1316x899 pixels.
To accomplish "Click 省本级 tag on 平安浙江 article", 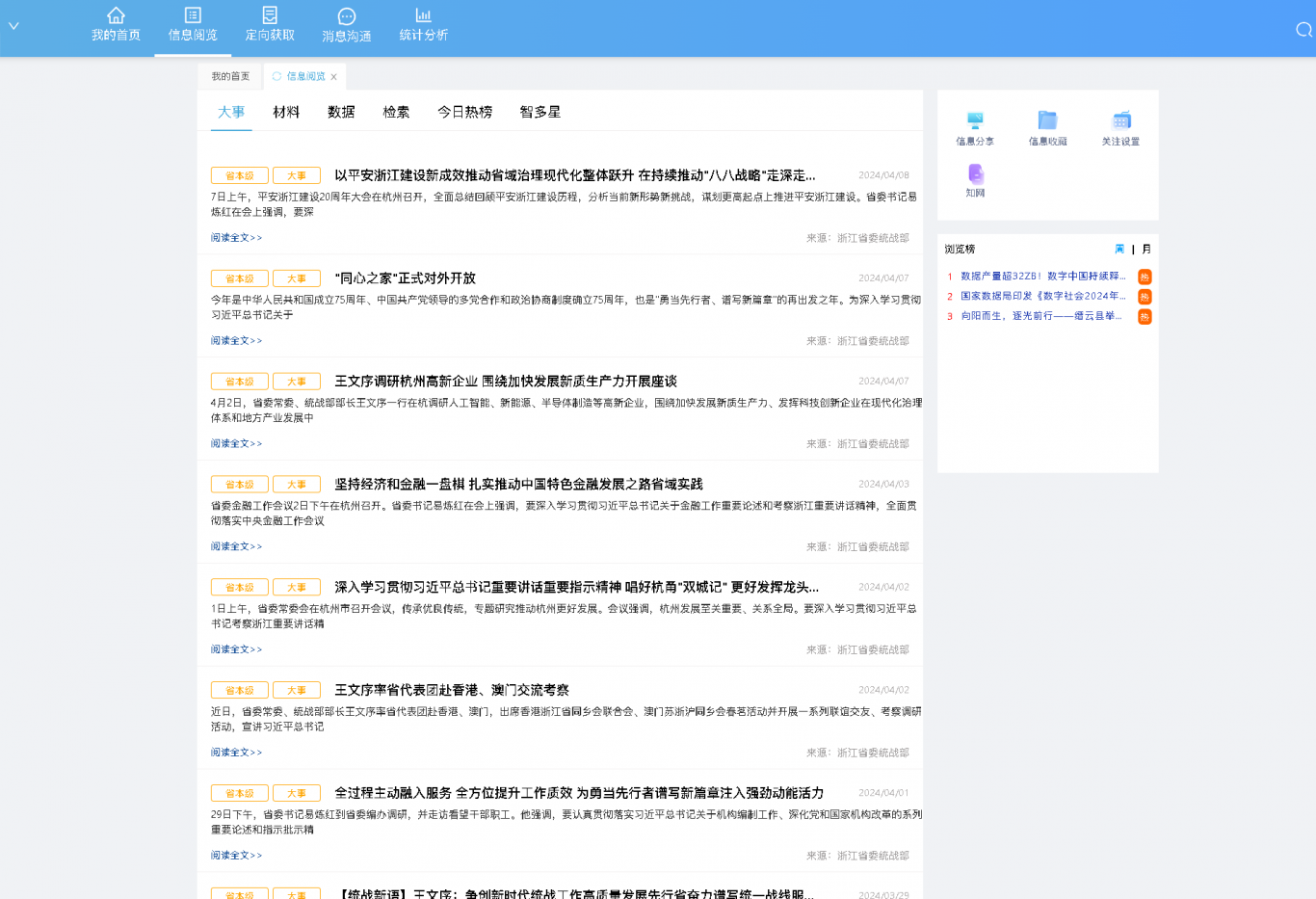I will coord(239,175).
